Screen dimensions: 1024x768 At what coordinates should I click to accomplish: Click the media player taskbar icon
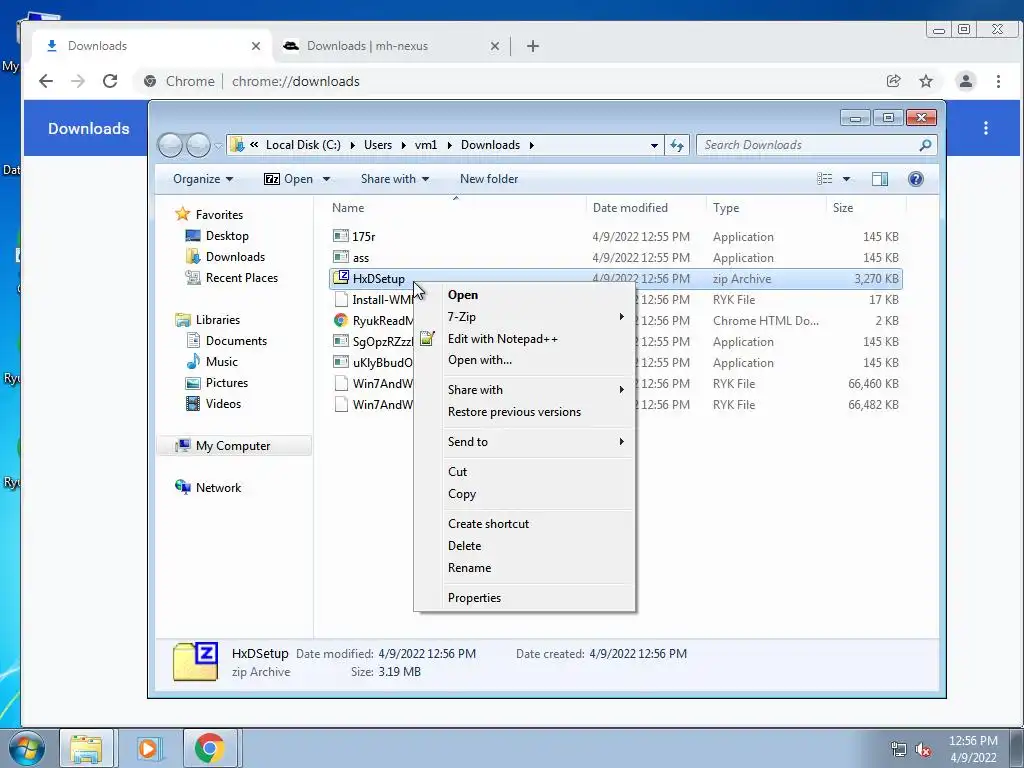click(x=148, y=748)
